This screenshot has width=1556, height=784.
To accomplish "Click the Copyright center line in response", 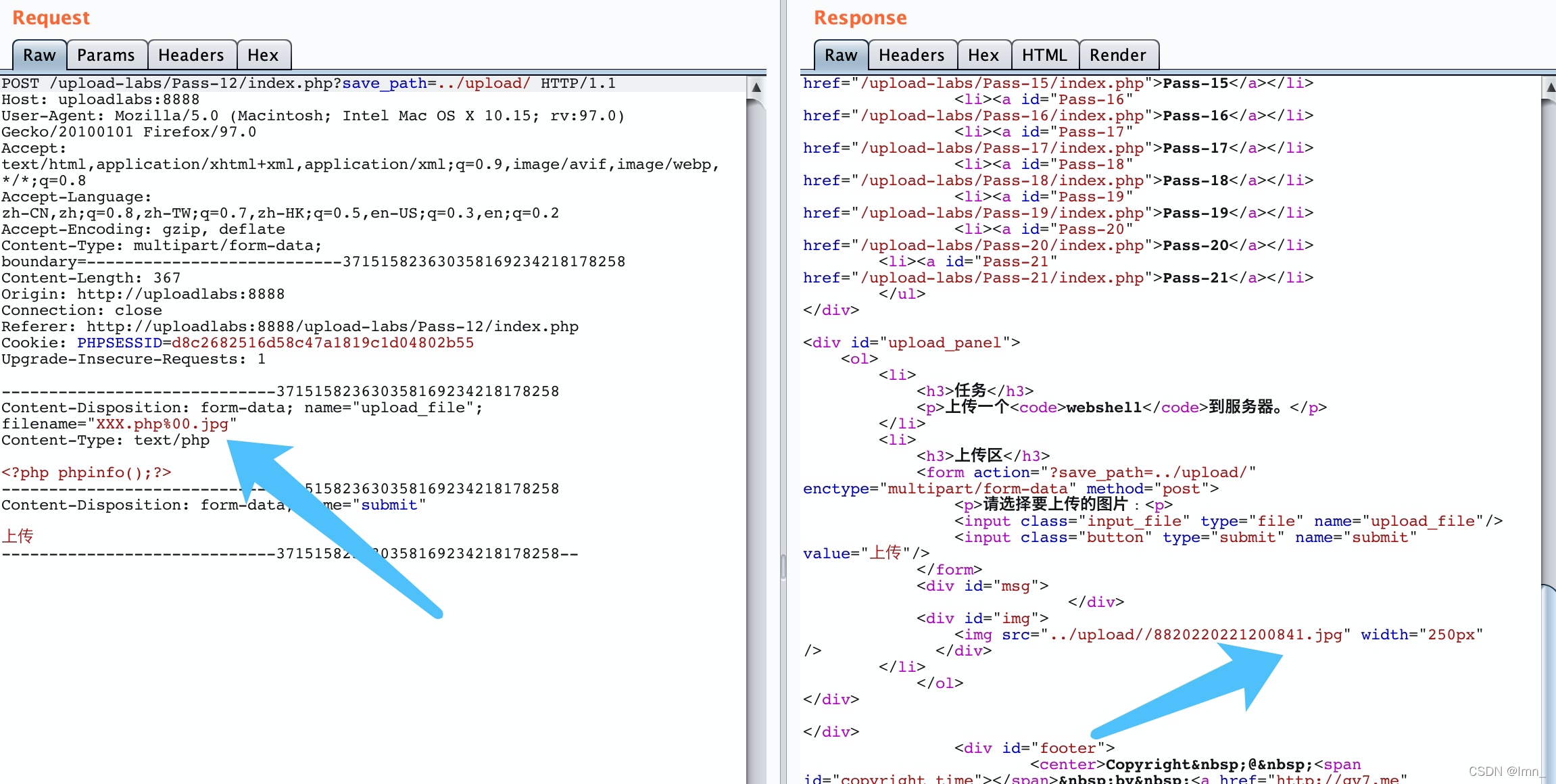I will pyautogui.click(x=1195, y=764).
